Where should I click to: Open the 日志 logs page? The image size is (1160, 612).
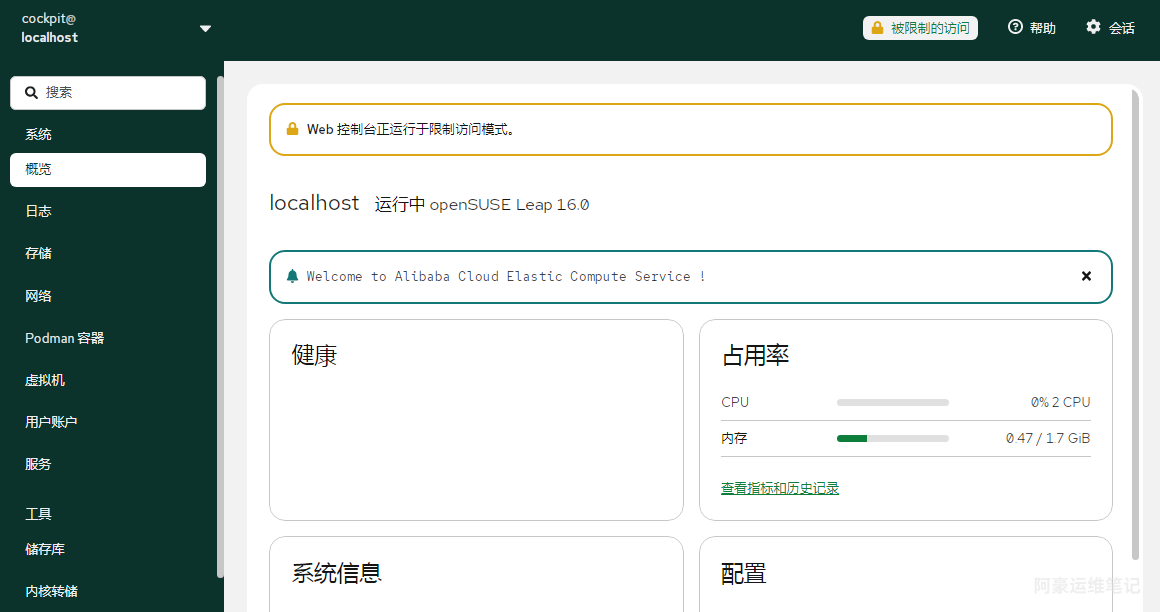38,211
